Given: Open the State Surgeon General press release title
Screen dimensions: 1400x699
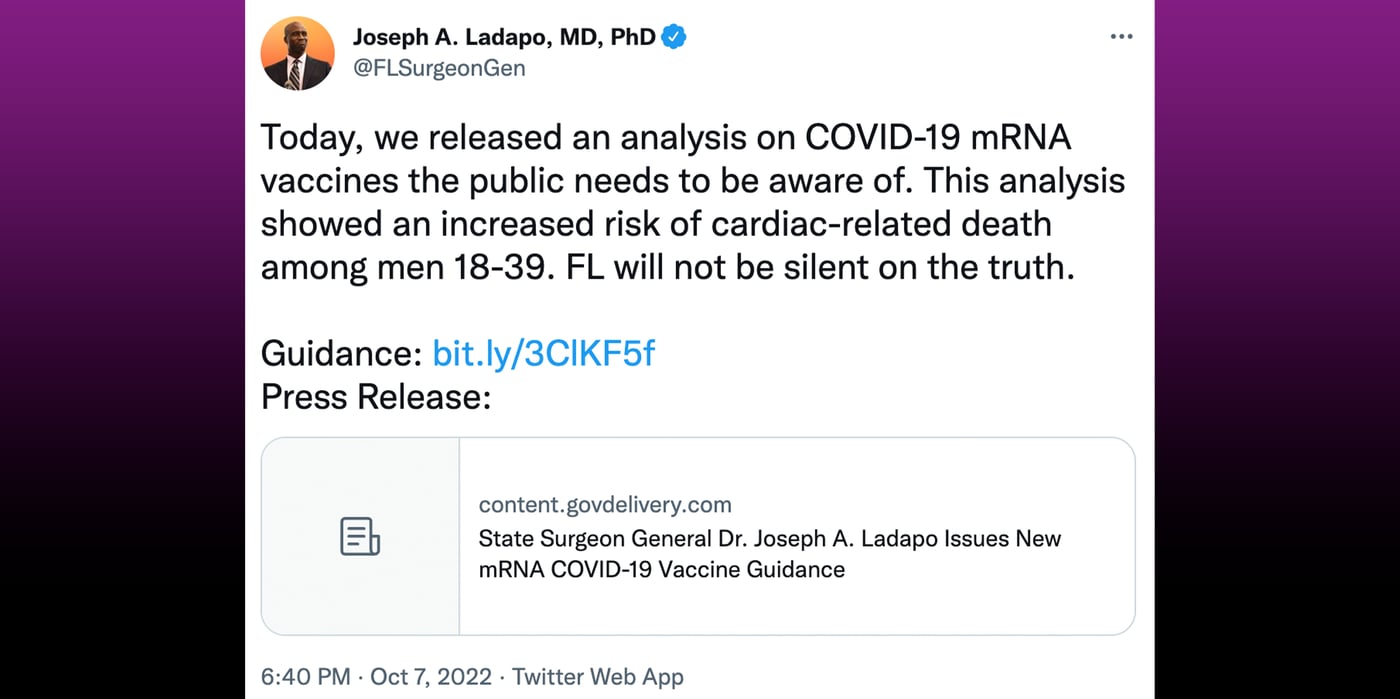Looking at the screenshot, I should pos(770,538).
